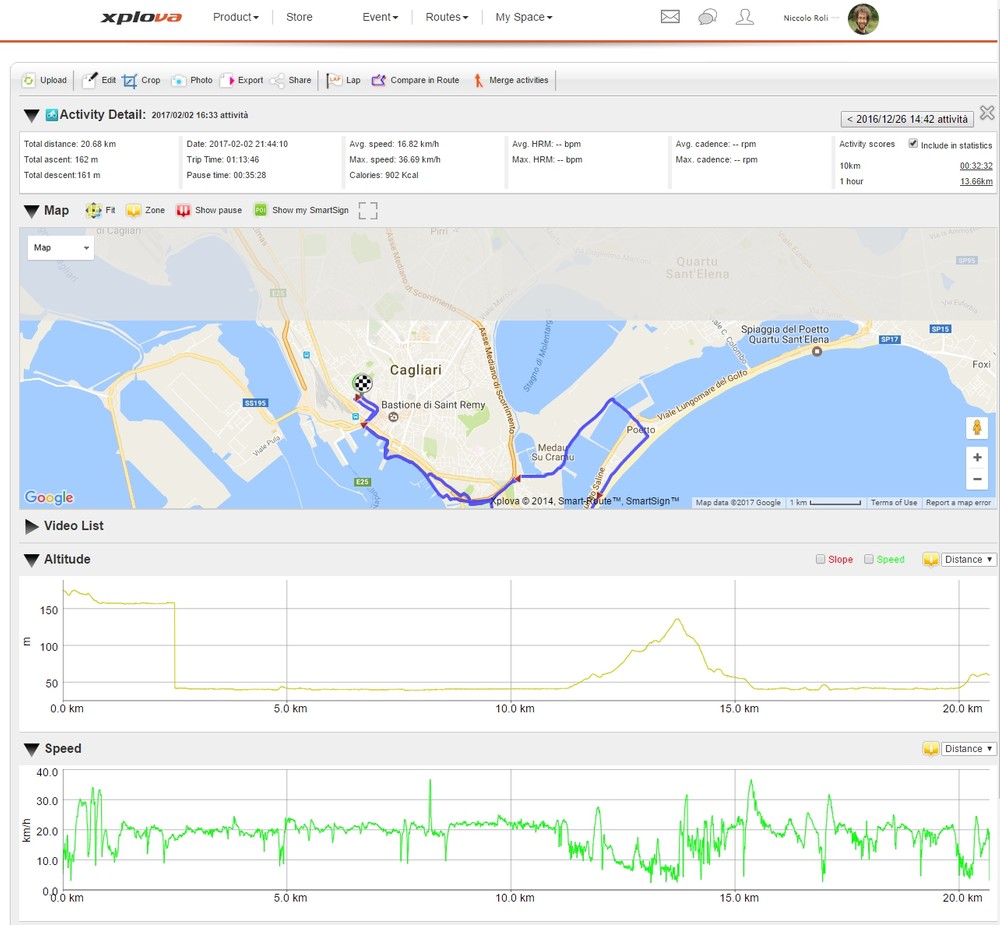Show my SmartSign markers
This screenshot has width=1000, height=925.
[260, 211]
